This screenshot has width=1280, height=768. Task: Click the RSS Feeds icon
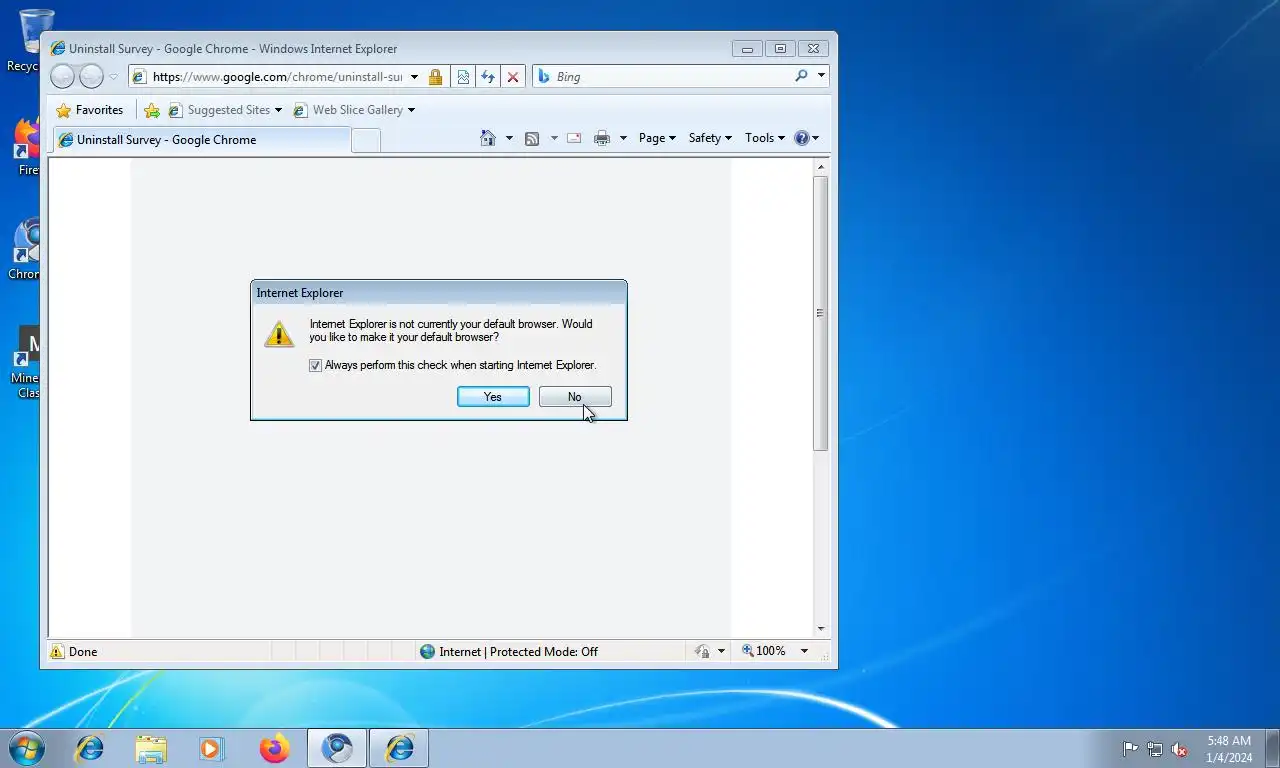(532, 138)
